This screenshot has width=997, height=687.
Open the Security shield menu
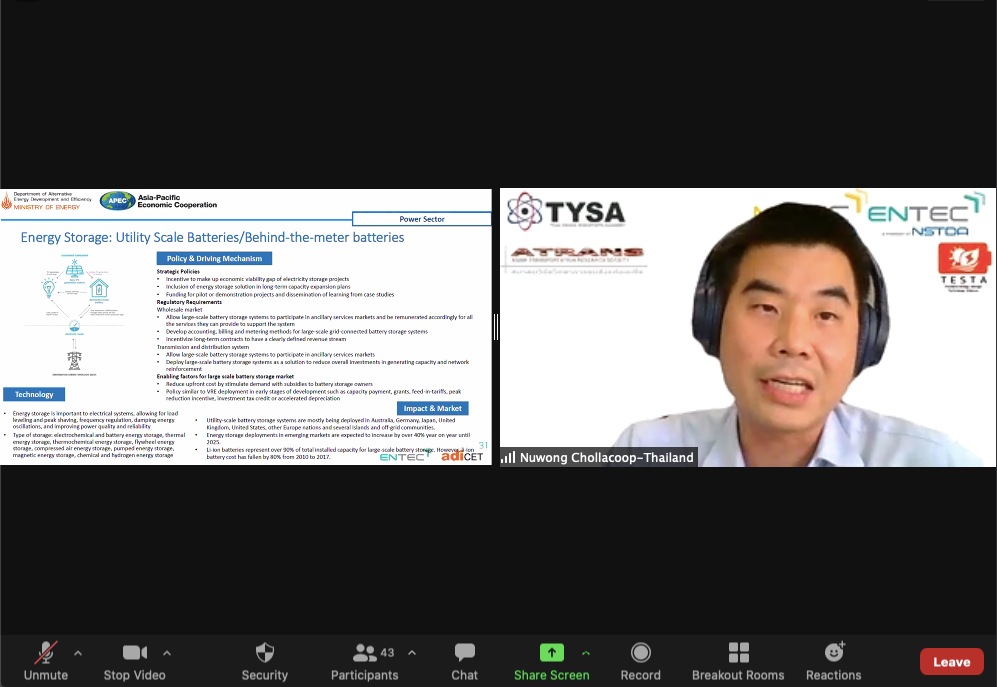pos(265,653)
